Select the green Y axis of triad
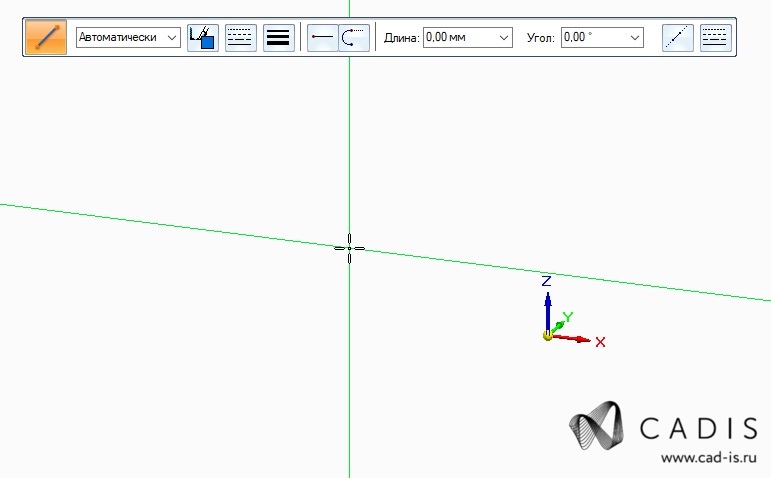The width and height of the screenshot is (771, 478). point(558,327)
